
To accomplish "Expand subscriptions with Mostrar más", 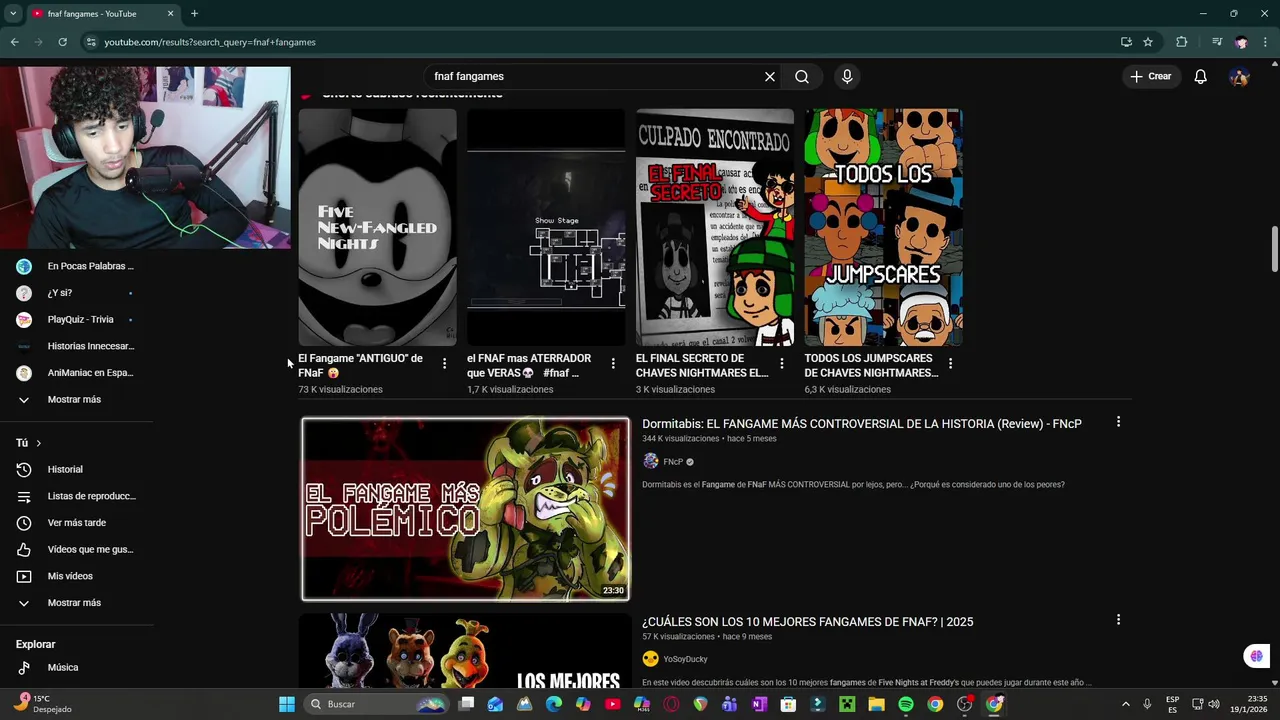I will point(76,399).
